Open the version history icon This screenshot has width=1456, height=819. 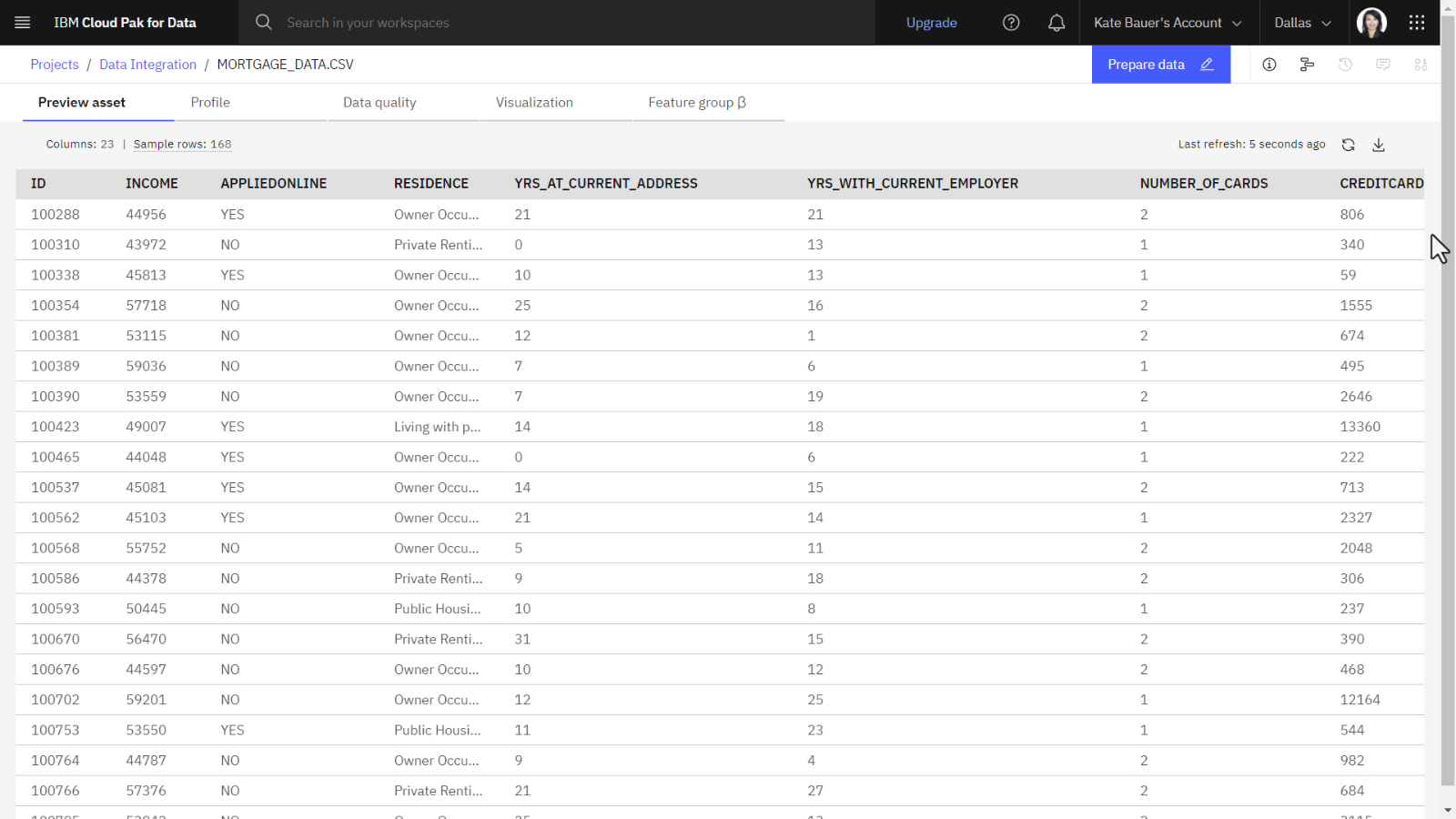tap(1345, 65)
